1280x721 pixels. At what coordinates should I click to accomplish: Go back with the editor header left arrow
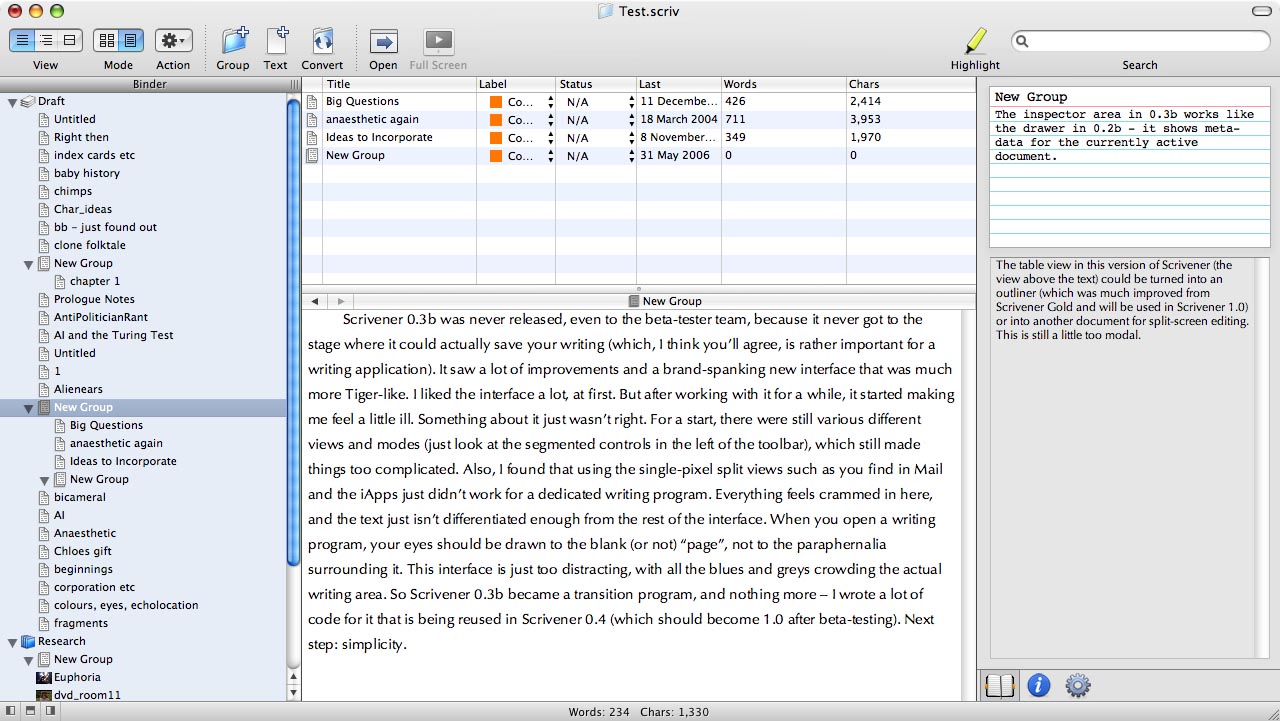(x=315, y=301)
